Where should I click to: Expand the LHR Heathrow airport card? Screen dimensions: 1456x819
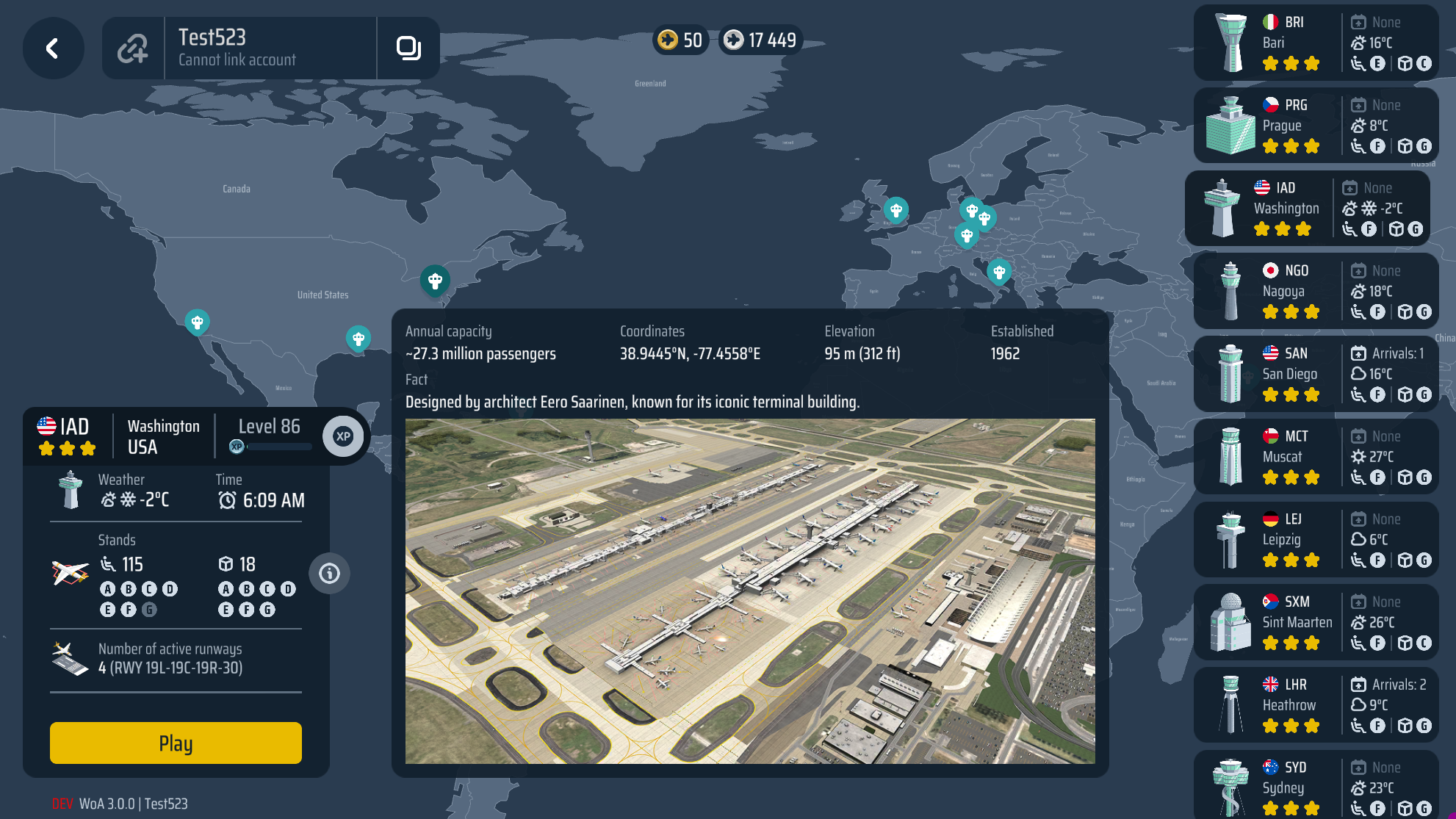pos(1315,704)
